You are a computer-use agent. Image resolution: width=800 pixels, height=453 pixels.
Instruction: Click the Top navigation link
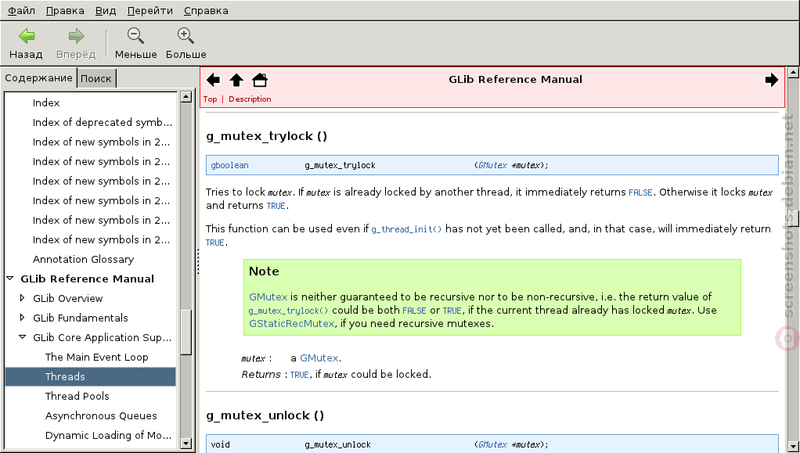click(210, 99)
